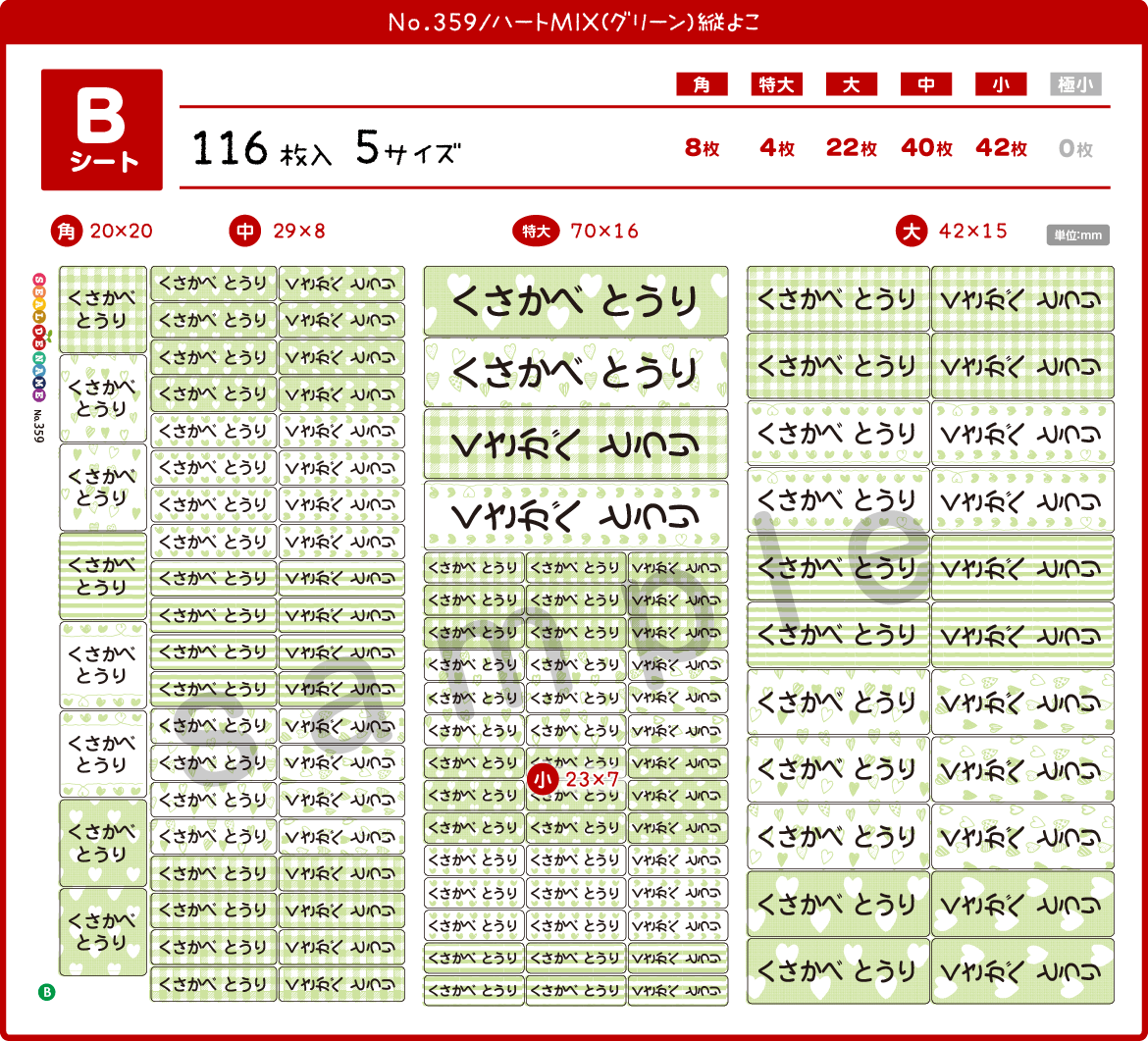1148x1041 pixels.
Task: Click the round 角 badge beside 20×20
Action: click(67, 232)
